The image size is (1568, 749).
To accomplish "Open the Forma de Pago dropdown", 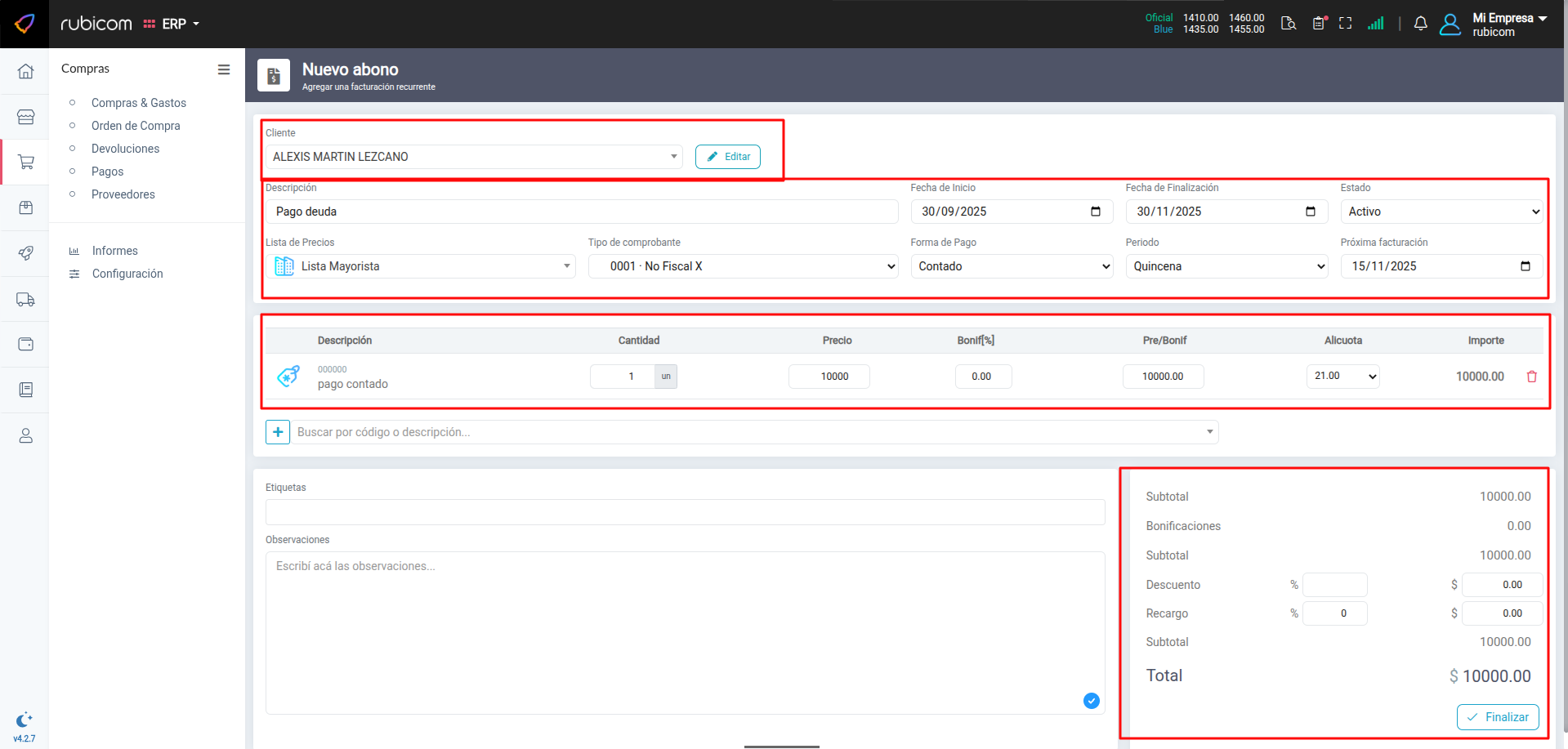I will [1012, 266].
